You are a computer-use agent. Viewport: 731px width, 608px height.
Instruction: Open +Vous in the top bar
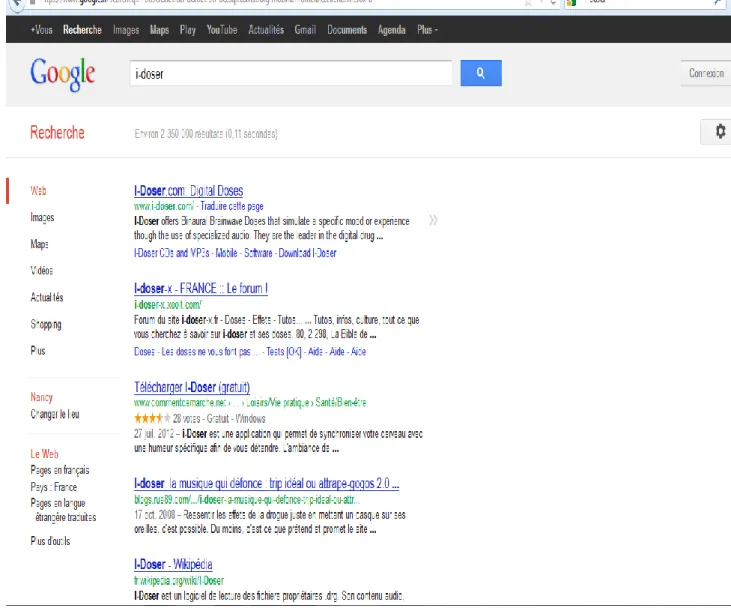pos(41,30)
